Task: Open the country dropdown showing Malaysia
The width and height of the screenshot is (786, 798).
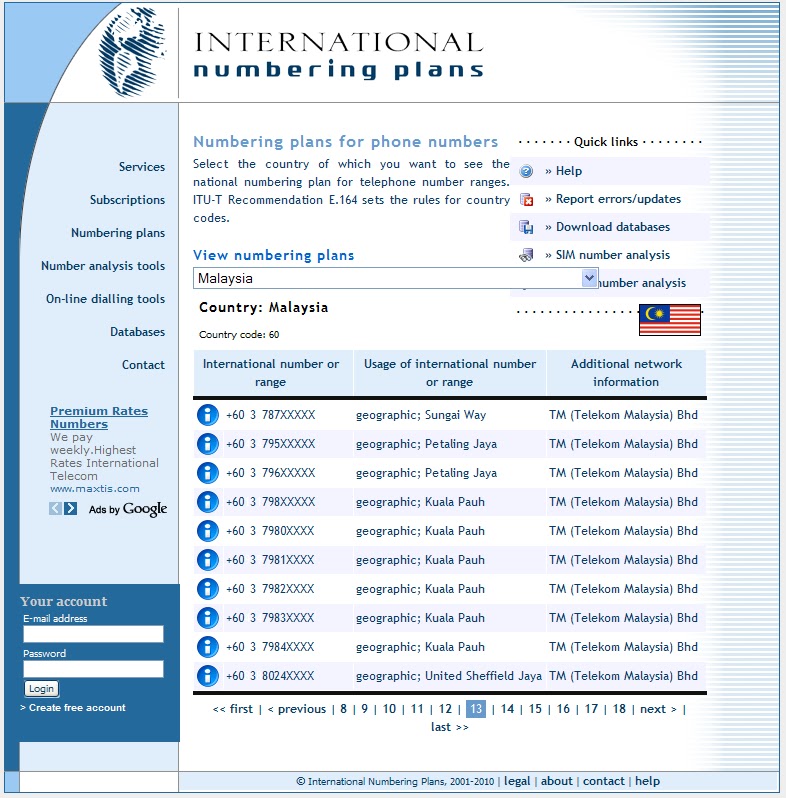Action: point(396,278)
